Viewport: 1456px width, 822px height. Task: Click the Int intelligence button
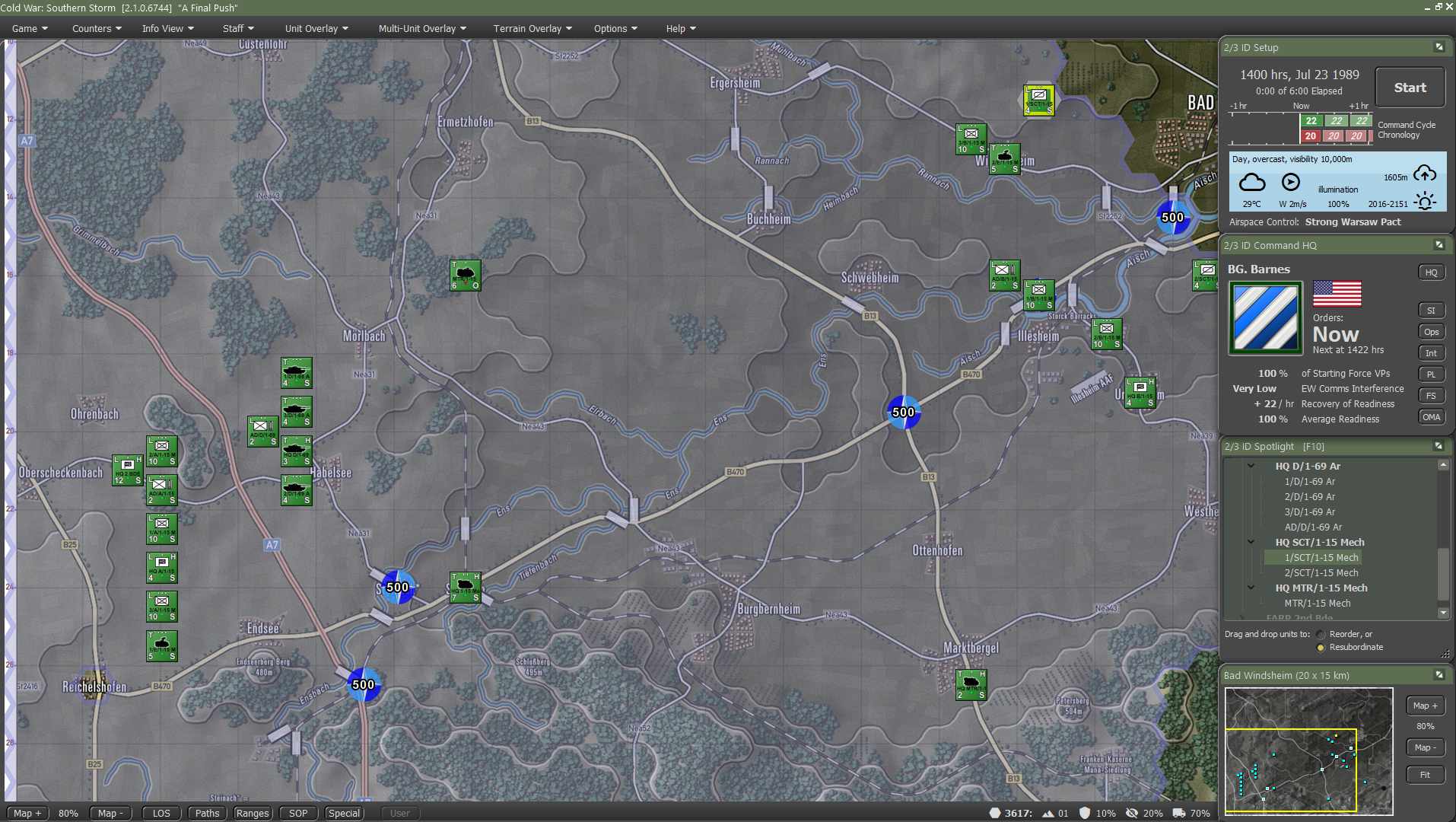coord(1431,353)
